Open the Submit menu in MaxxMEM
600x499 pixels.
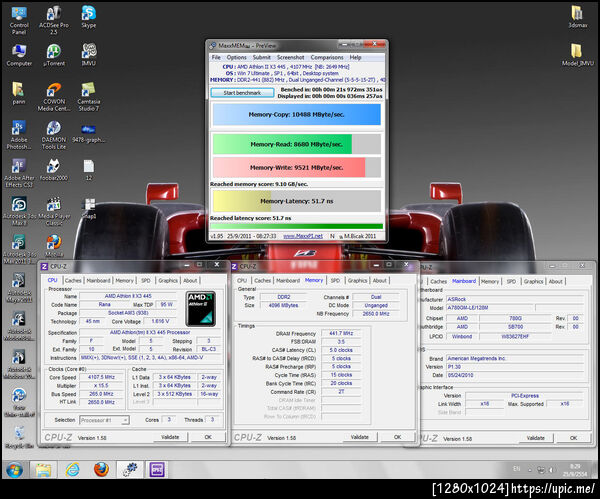[262, 57]
